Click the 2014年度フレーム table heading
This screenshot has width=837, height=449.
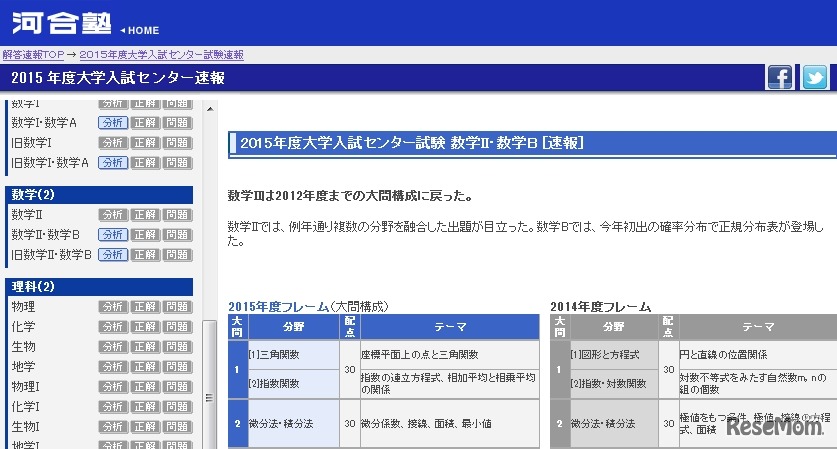[601, 307]
